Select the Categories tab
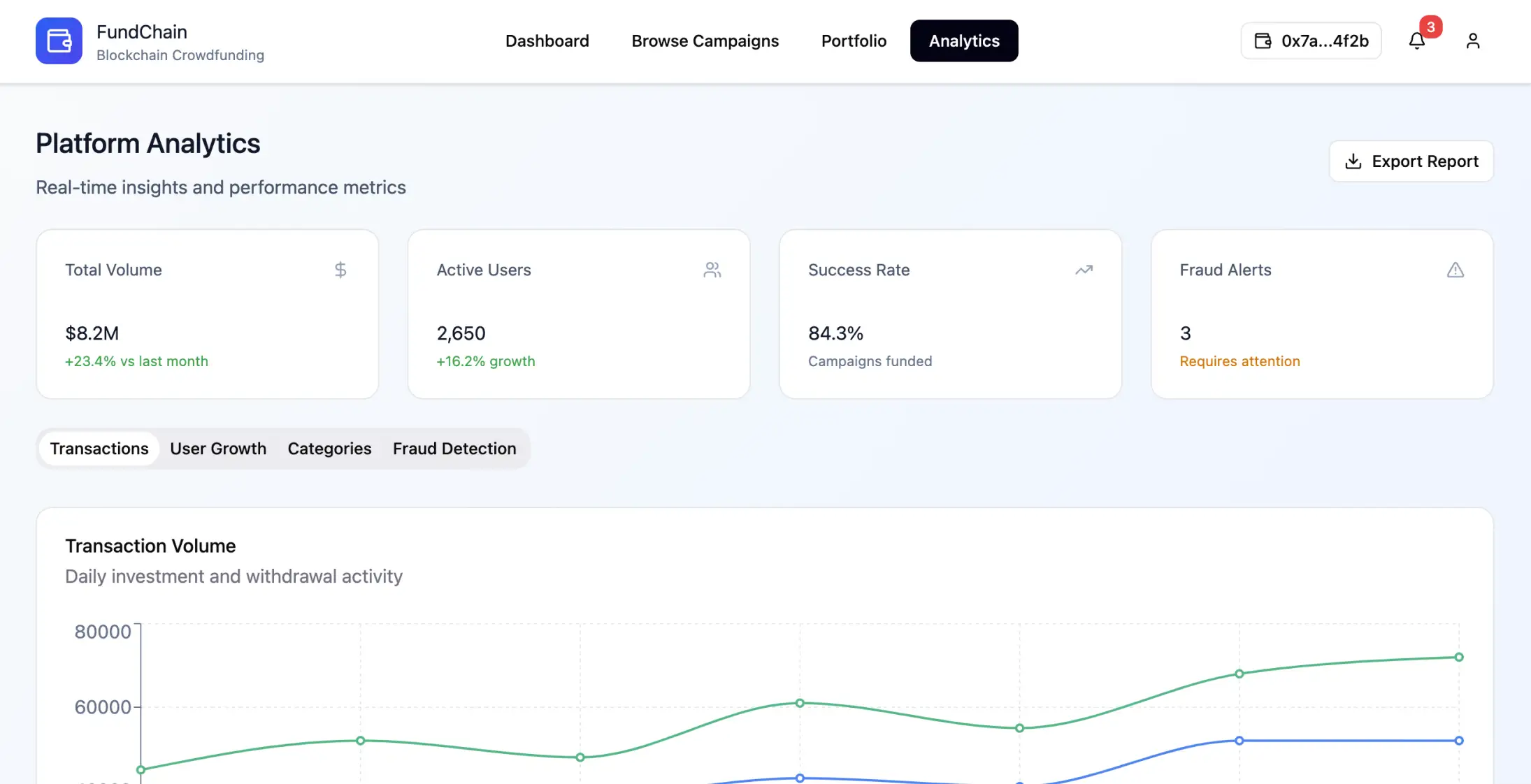This screenshot has height=784, width=1531. (x=329, y=448)
